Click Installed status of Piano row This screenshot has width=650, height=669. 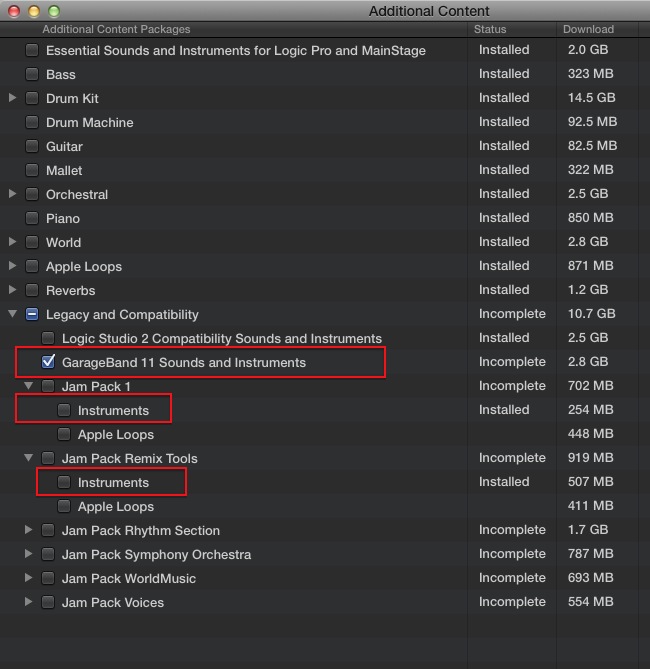tap(504, 218)
